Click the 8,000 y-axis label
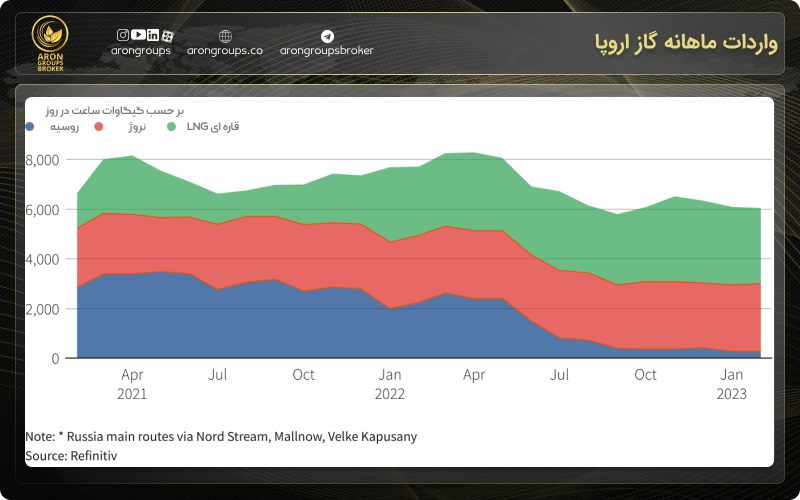 pyautogui.click(x=42, y=160)
